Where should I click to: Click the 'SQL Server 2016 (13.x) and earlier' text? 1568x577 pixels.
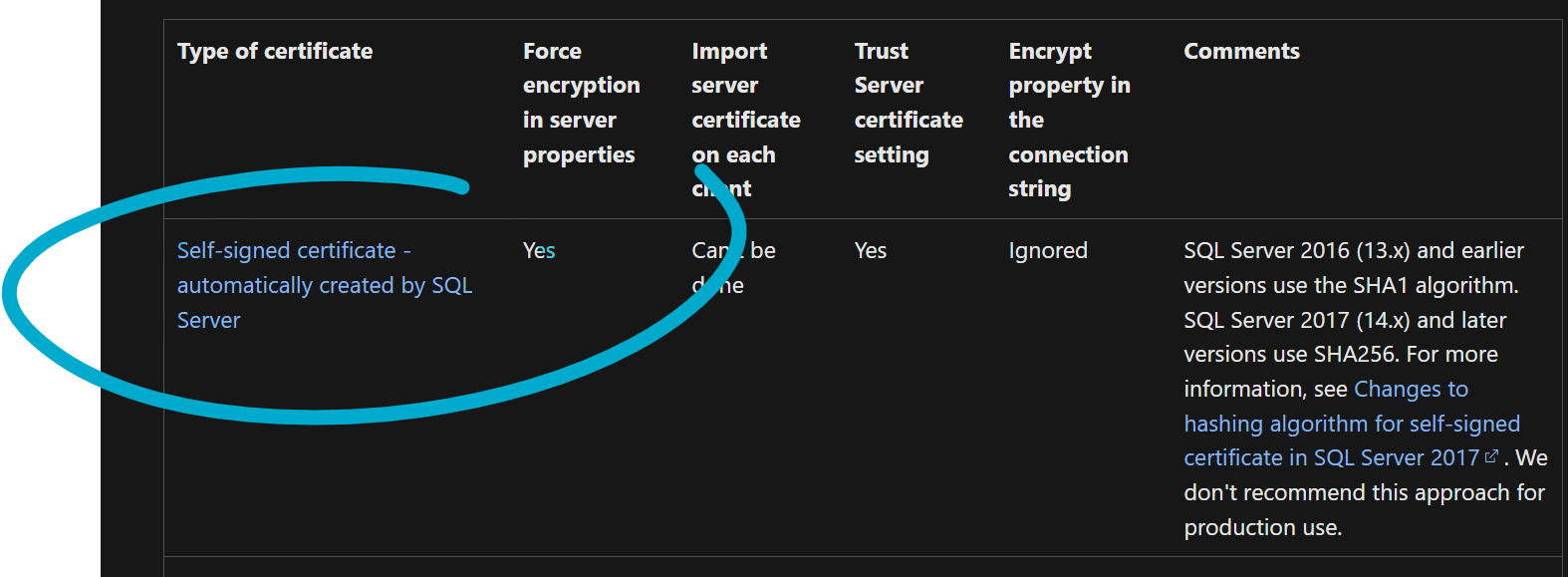click(x=1354, y=250)
